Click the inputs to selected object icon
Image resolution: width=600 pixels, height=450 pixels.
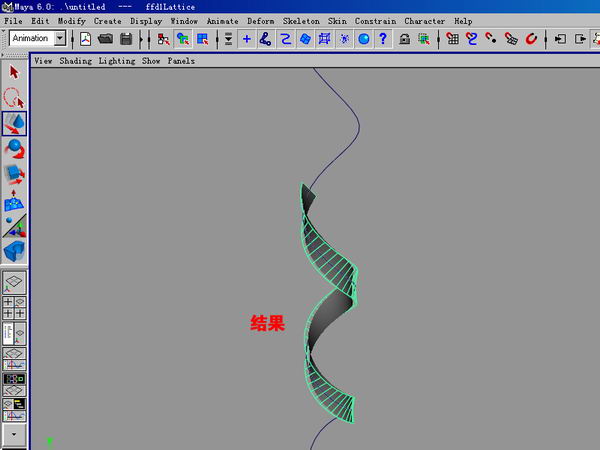click(561, 39)
